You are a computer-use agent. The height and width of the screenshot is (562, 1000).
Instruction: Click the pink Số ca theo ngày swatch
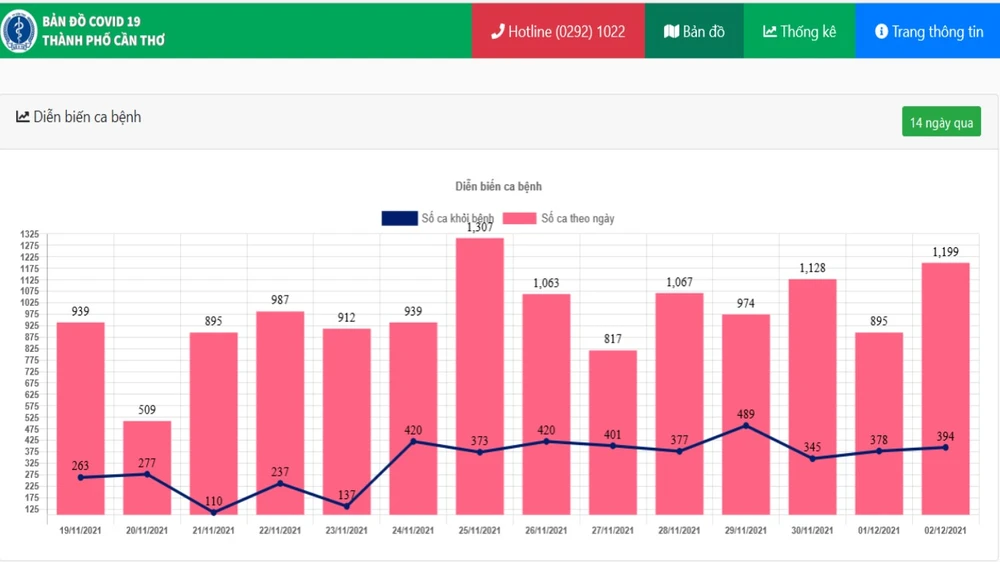click(x=519, y=218)
